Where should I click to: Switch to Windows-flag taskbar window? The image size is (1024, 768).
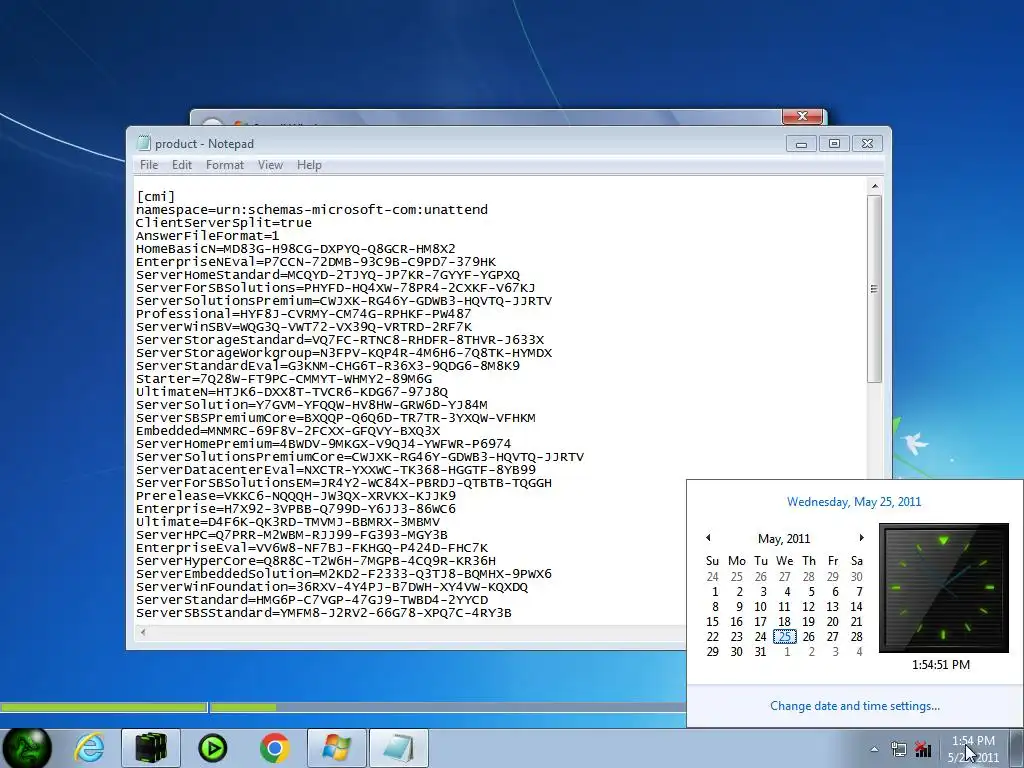click(x=336, y=748)
